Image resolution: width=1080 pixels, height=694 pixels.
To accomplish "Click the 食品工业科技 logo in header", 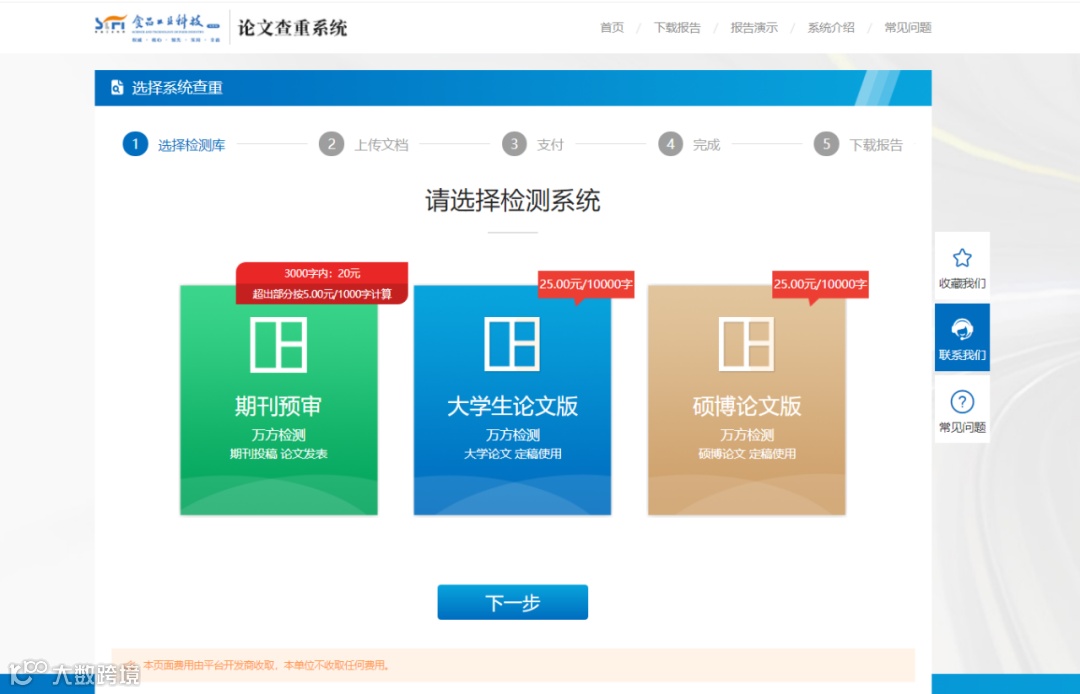I will pyautogui.click(x=158, y=29).
